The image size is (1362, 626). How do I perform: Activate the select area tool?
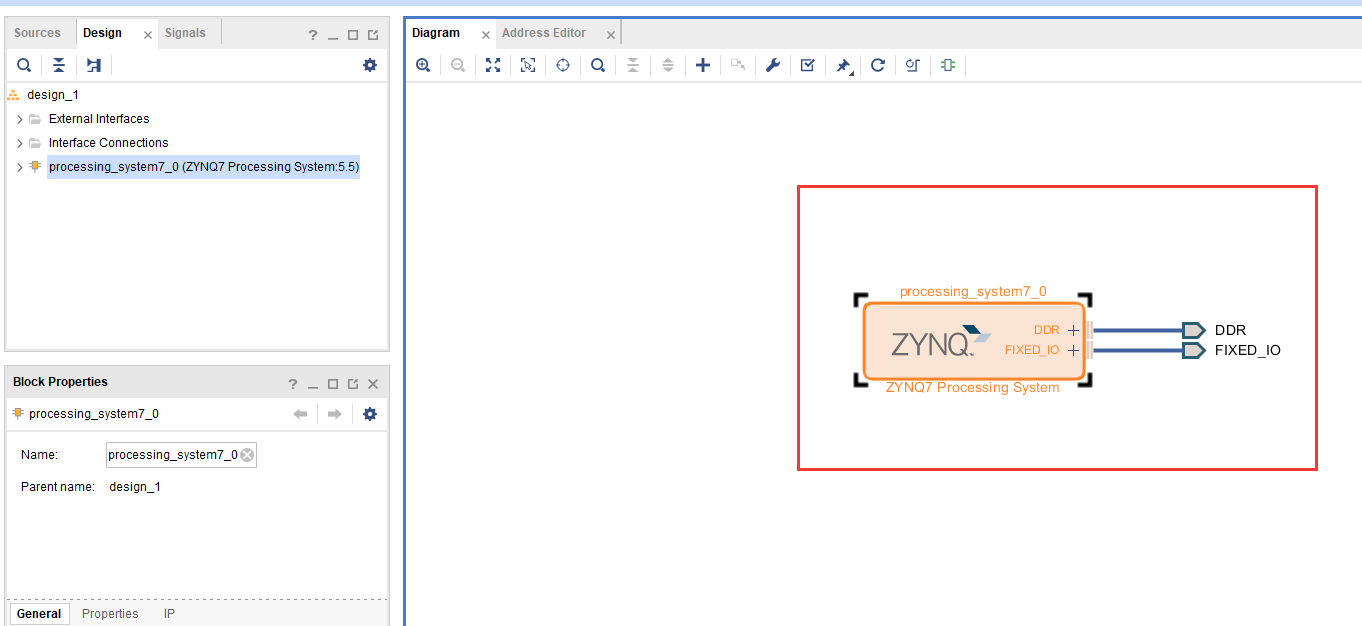click(x=528, y=65)
